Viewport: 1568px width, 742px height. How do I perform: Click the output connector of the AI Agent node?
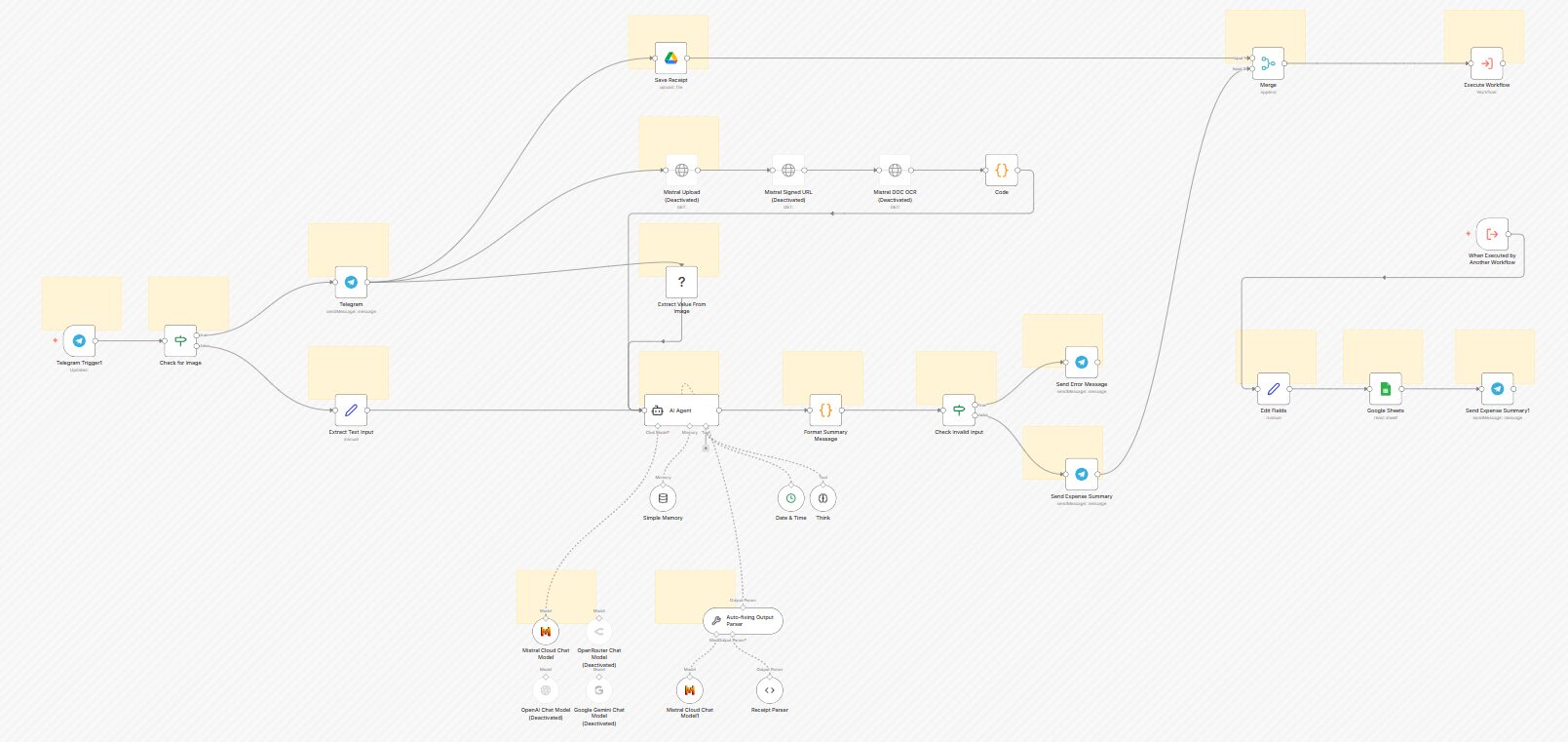click(x=719, y=410)
